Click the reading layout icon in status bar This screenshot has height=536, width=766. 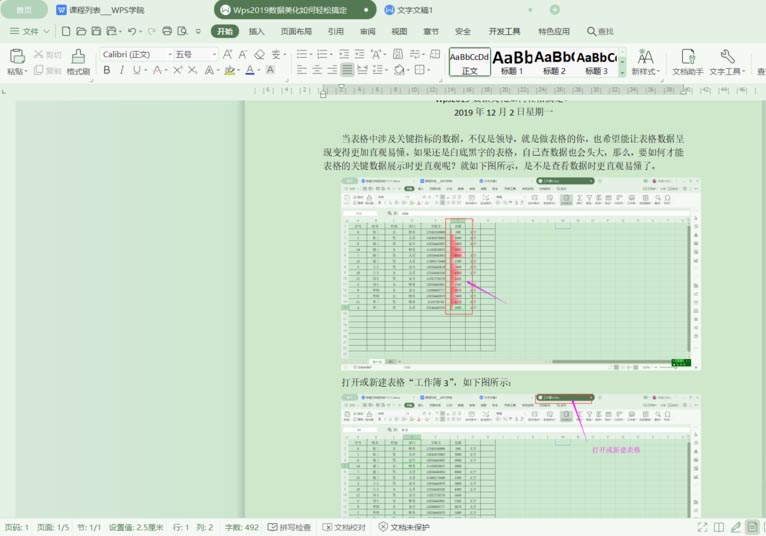click(719, 527)
